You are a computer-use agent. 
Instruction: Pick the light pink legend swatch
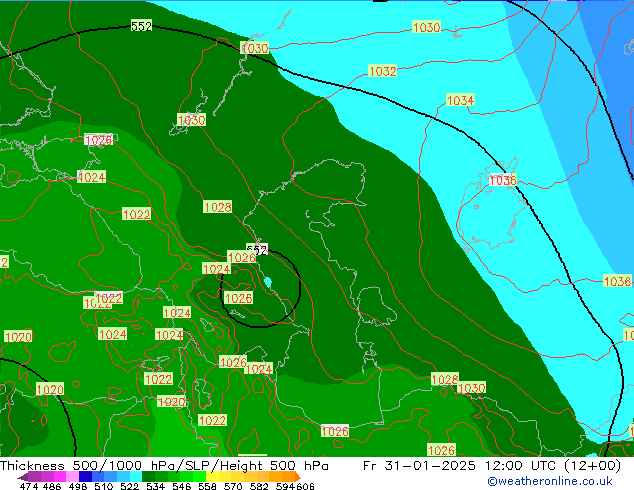pyautogui.click(x=72, y=477)
